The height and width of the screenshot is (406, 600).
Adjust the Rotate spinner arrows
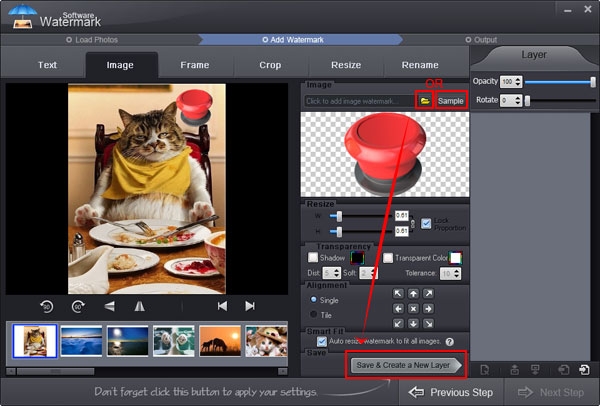coord(518,101)
